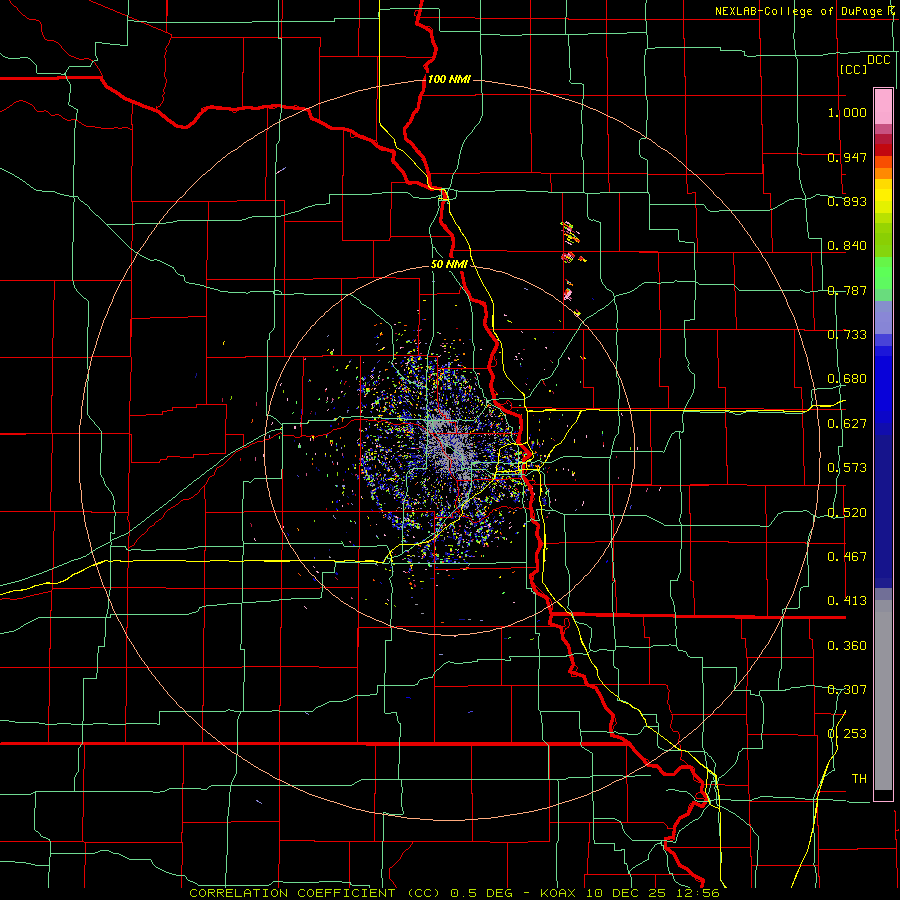Click the KOAX radar site identifier
Image resolution: width=900 pixels, height=900 pixels.
(557, 893)
